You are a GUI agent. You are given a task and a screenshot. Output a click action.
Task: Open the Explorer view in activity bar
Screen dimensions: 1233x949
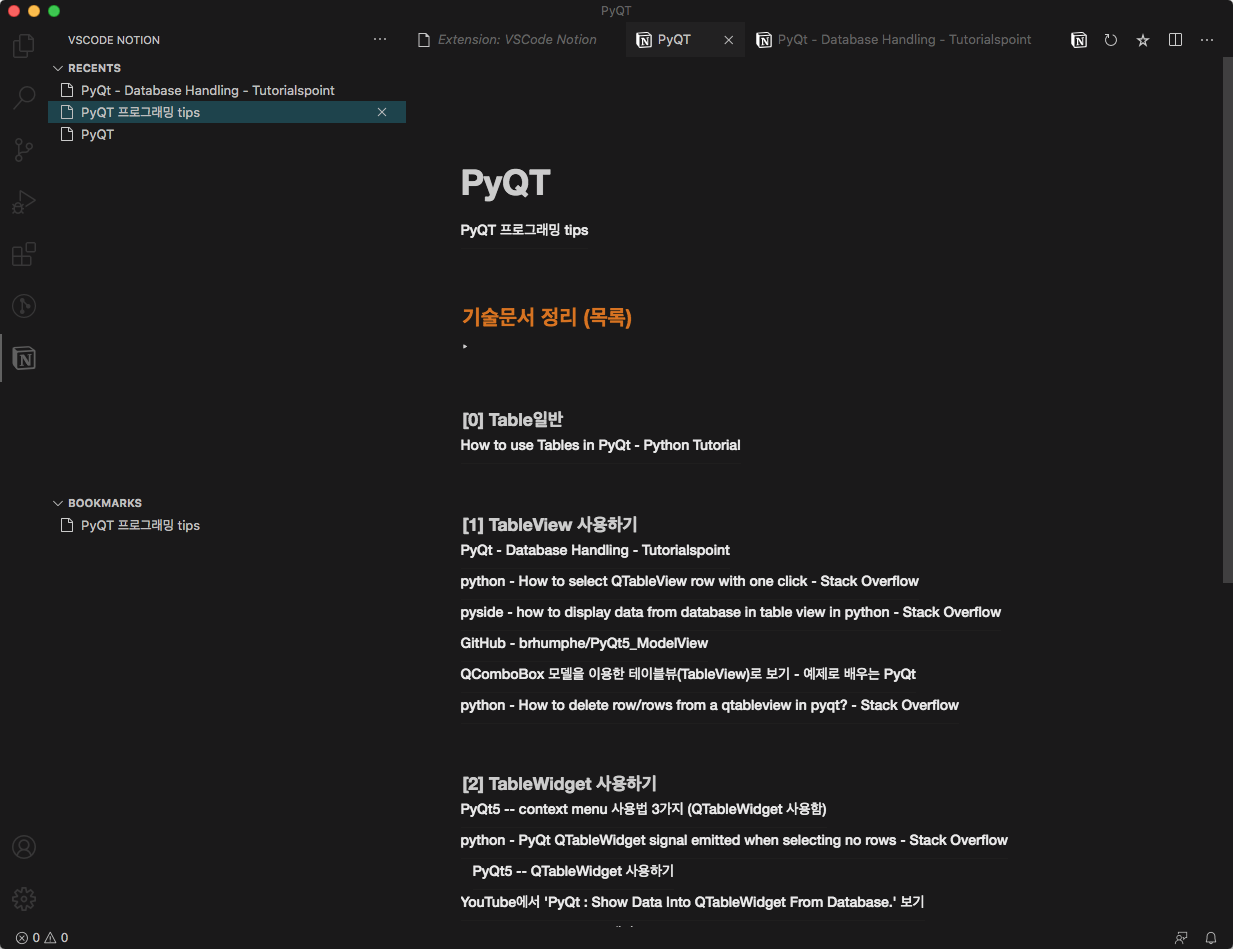click(24, 46)
